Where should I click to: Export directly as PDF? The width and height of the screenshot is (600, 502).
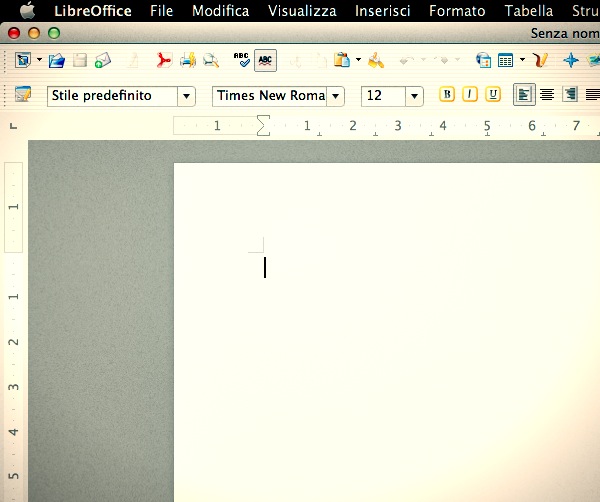tap(164, 60)
